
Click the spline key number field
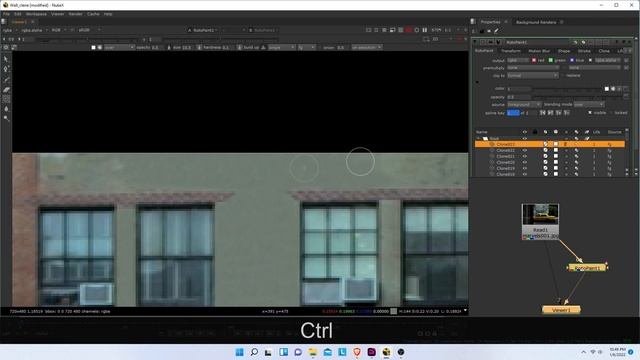[513, 113]
